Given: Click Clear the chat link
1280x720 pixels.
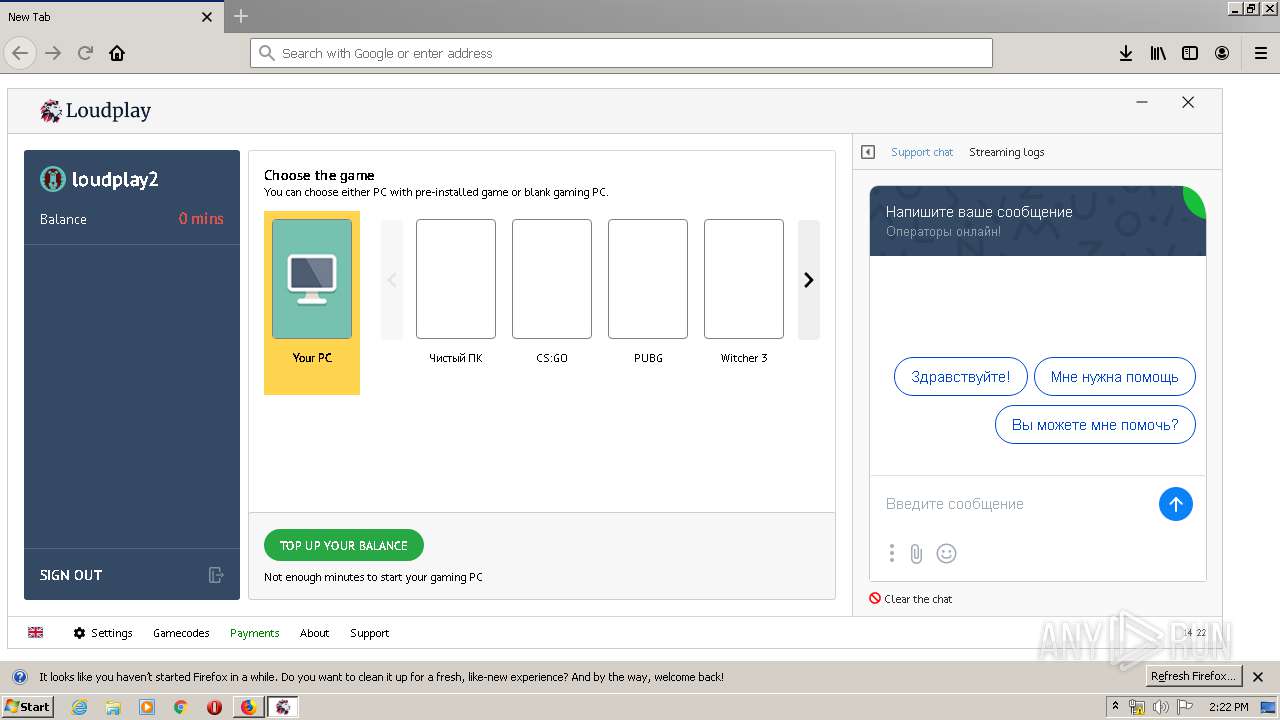Looking at the screenshot, I should pos(911,599).
